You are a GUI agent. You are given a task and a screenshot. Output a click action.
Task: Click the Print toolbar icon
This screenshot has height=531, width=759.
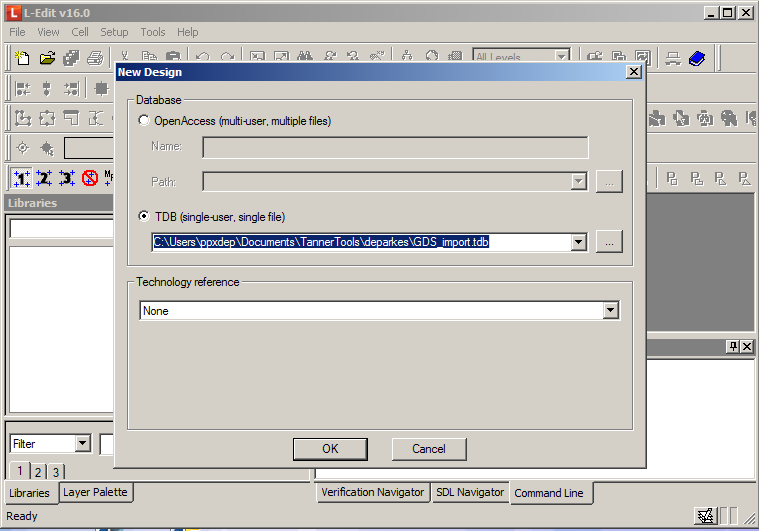pos(95,58)
